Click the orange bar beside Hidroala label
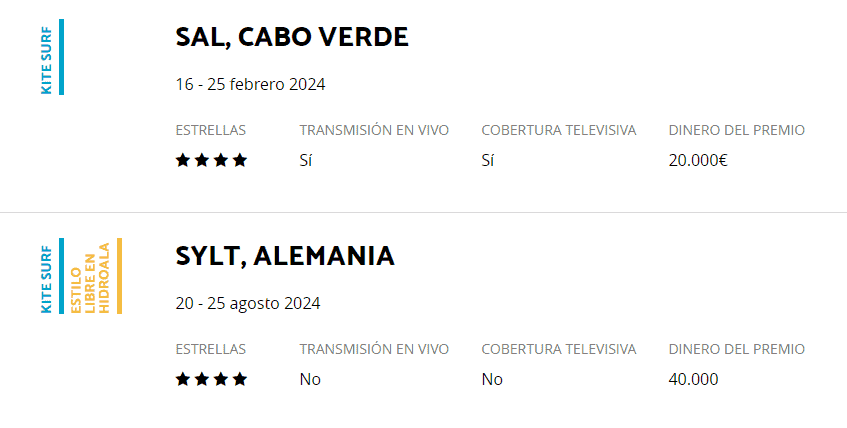This screenshot has height=428, width=847. 119,276
